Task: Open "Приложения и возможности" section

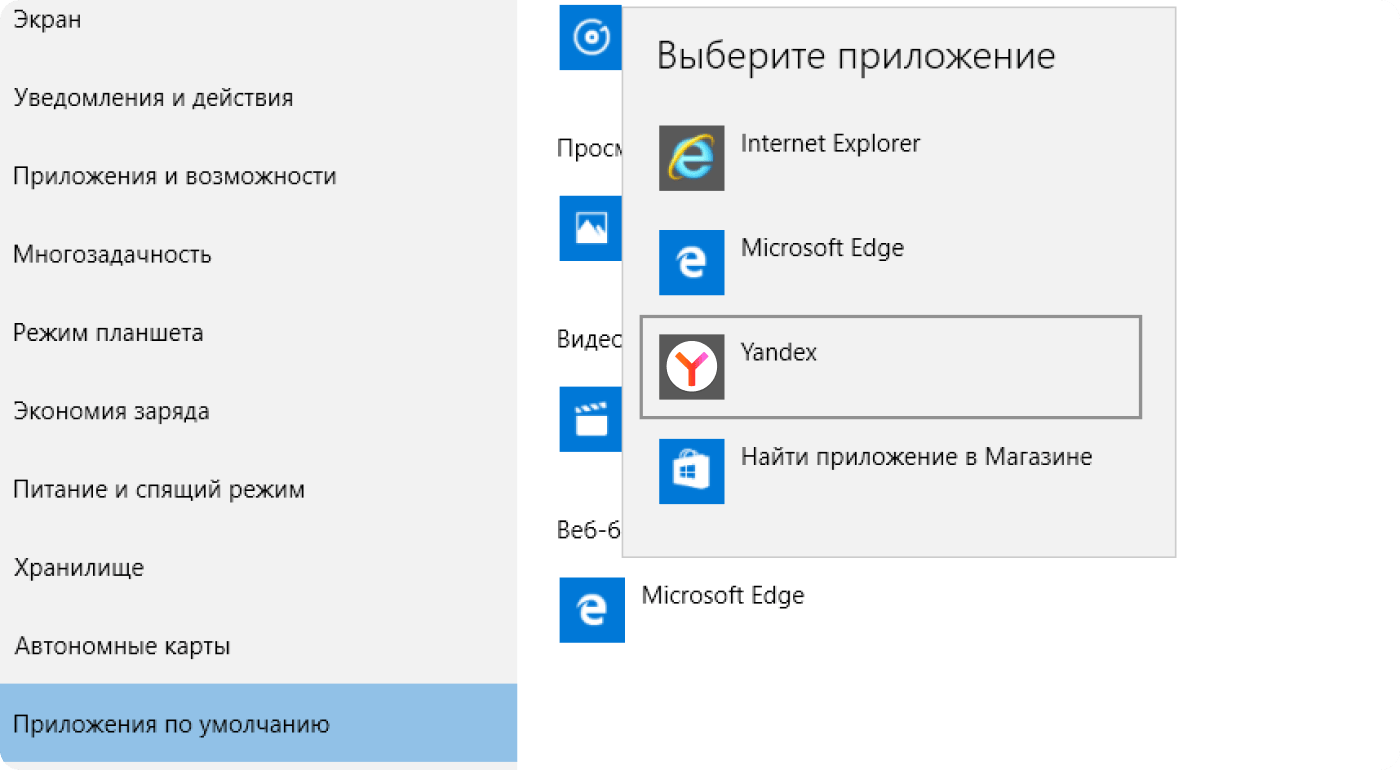Action: point(174,177)
